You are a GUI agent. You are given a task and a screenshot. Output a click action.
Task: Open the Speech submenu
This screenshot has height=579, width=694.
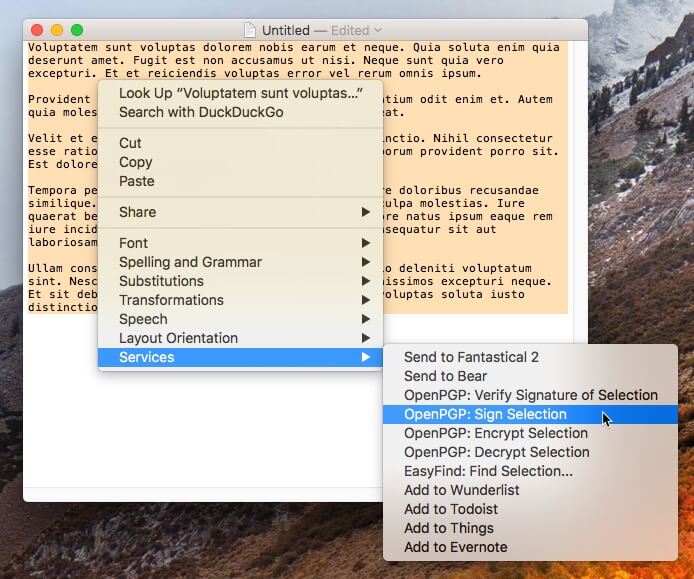240,319
